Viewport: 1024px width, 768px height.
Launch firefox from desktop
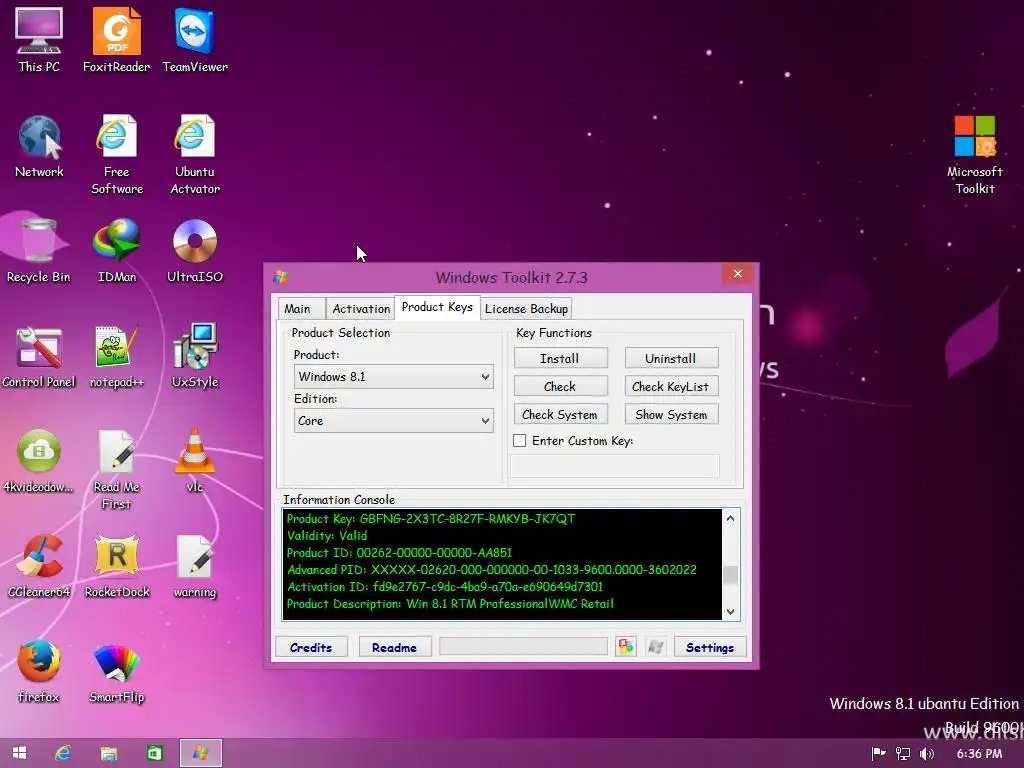click(x=39, y=671)
